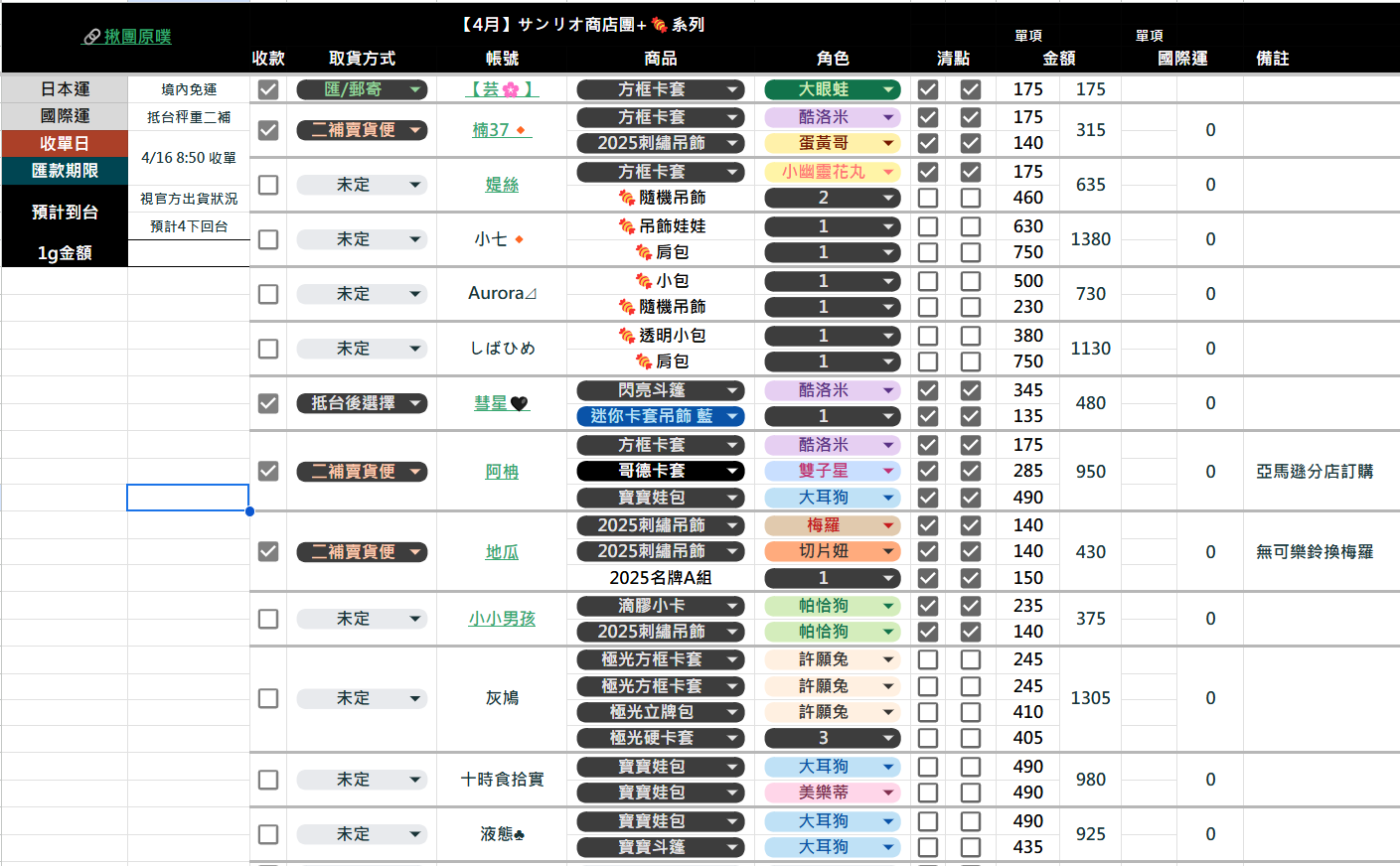Click shrimp icon beside 小包 in Aurora's row

point(644,281)
